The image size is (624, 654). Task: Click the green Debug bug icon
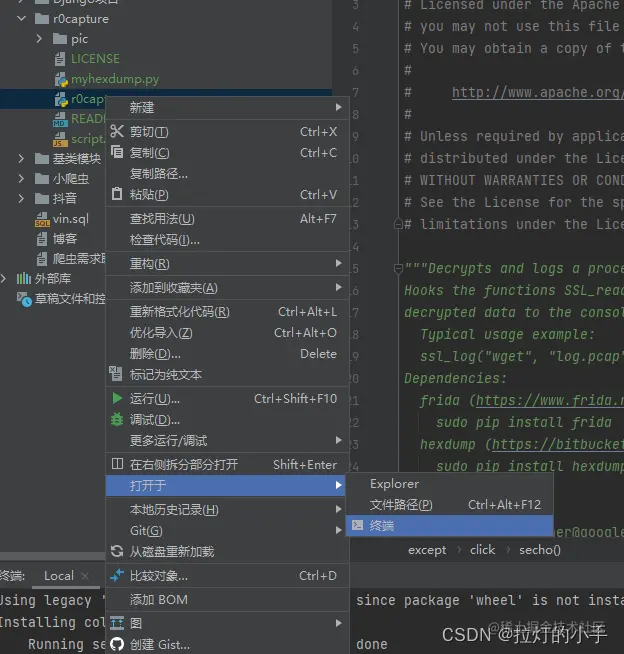(x=117, y=419)
